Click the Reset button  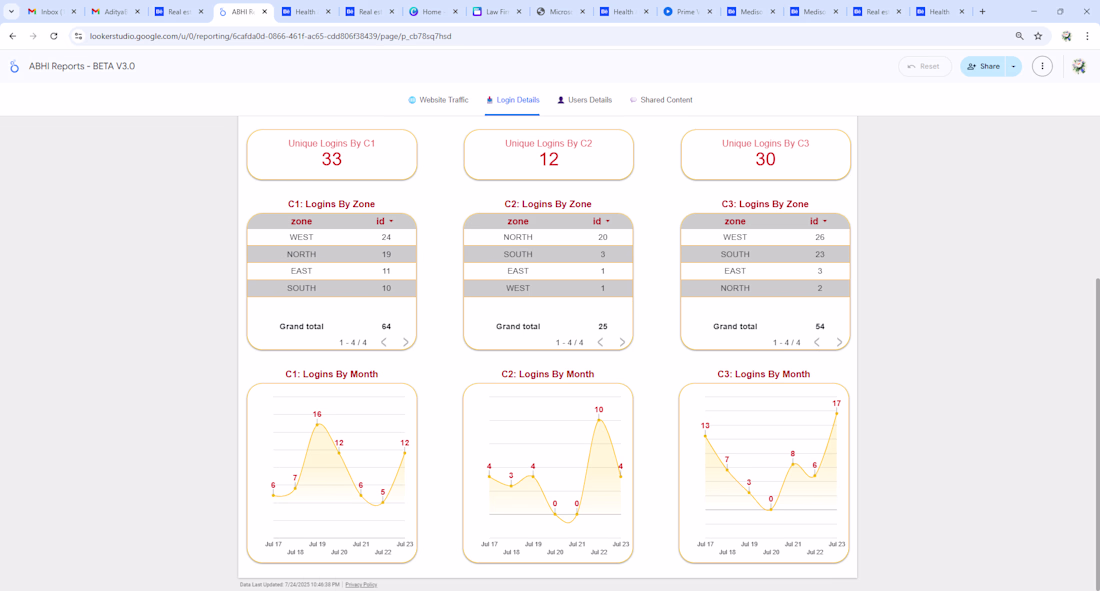click(925, 67)
